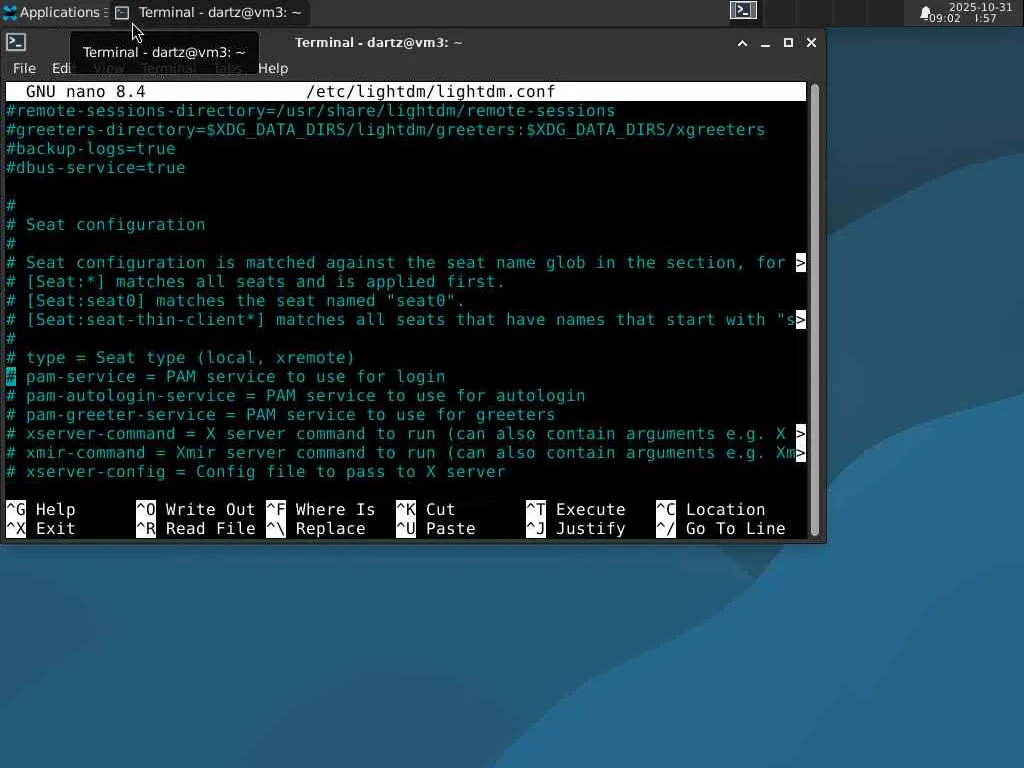Click the Terminal taskbar button in top panel
Viewport: 1024px width, 768px height.
coord(209,12)
